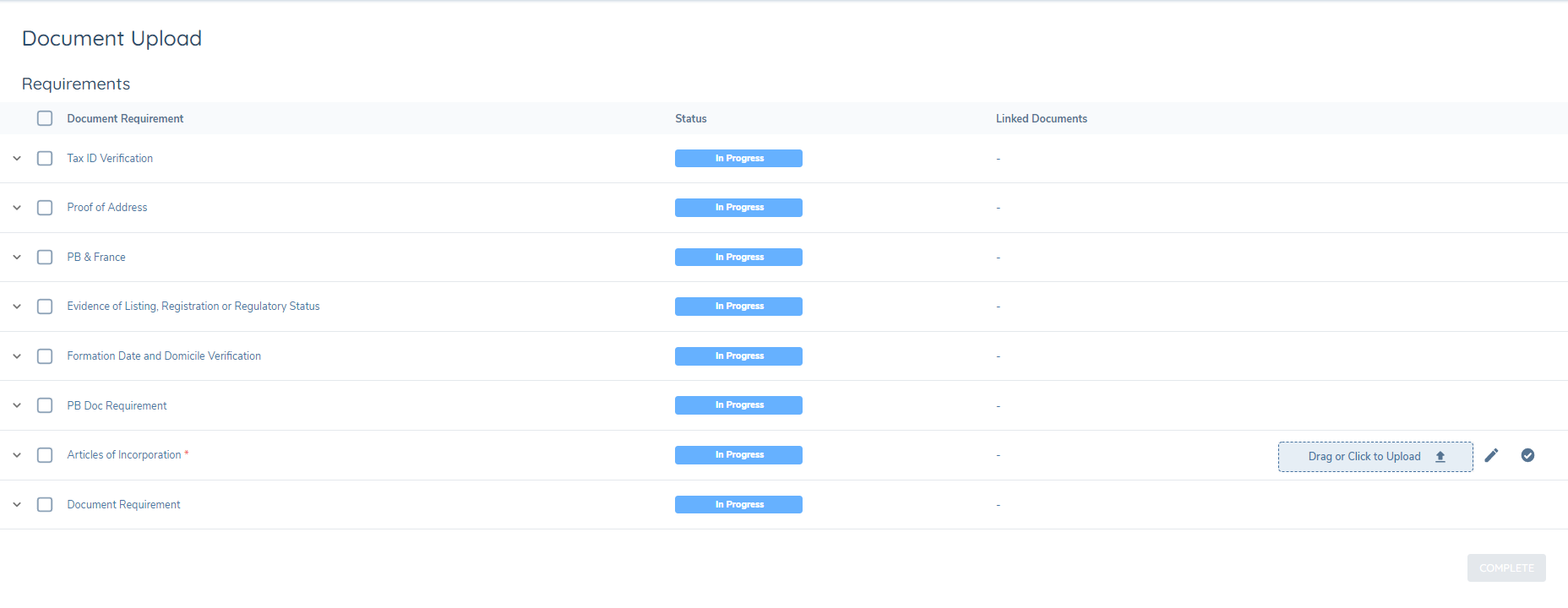Screen dimensions: 1568x608
Task: Click the Linked Documents column header
Action: coord(1041,119)
